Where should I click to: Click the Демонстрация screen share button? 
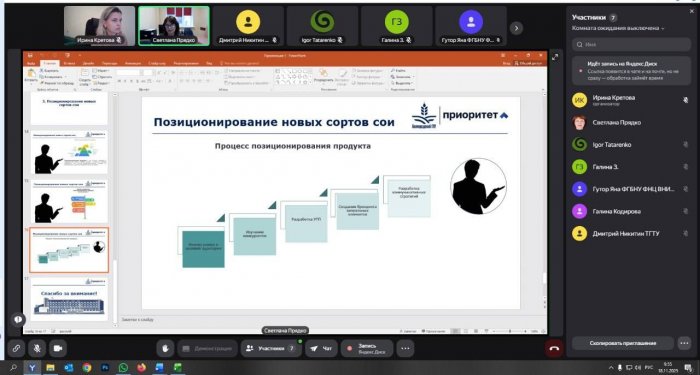(207, 349)
